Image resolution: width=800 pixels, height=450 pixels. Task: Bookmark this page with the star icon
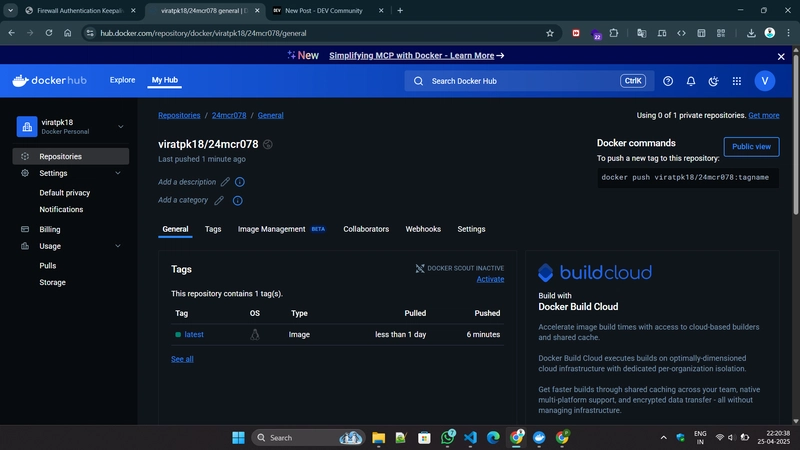(549, 33)
